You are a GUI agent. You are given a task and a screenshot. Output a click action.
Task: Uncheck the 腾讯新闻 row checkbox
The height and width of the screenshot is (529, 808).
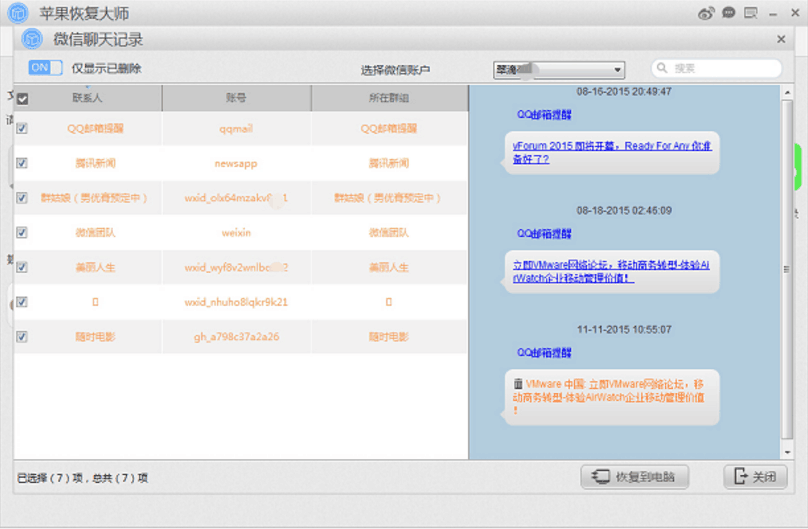22,163
